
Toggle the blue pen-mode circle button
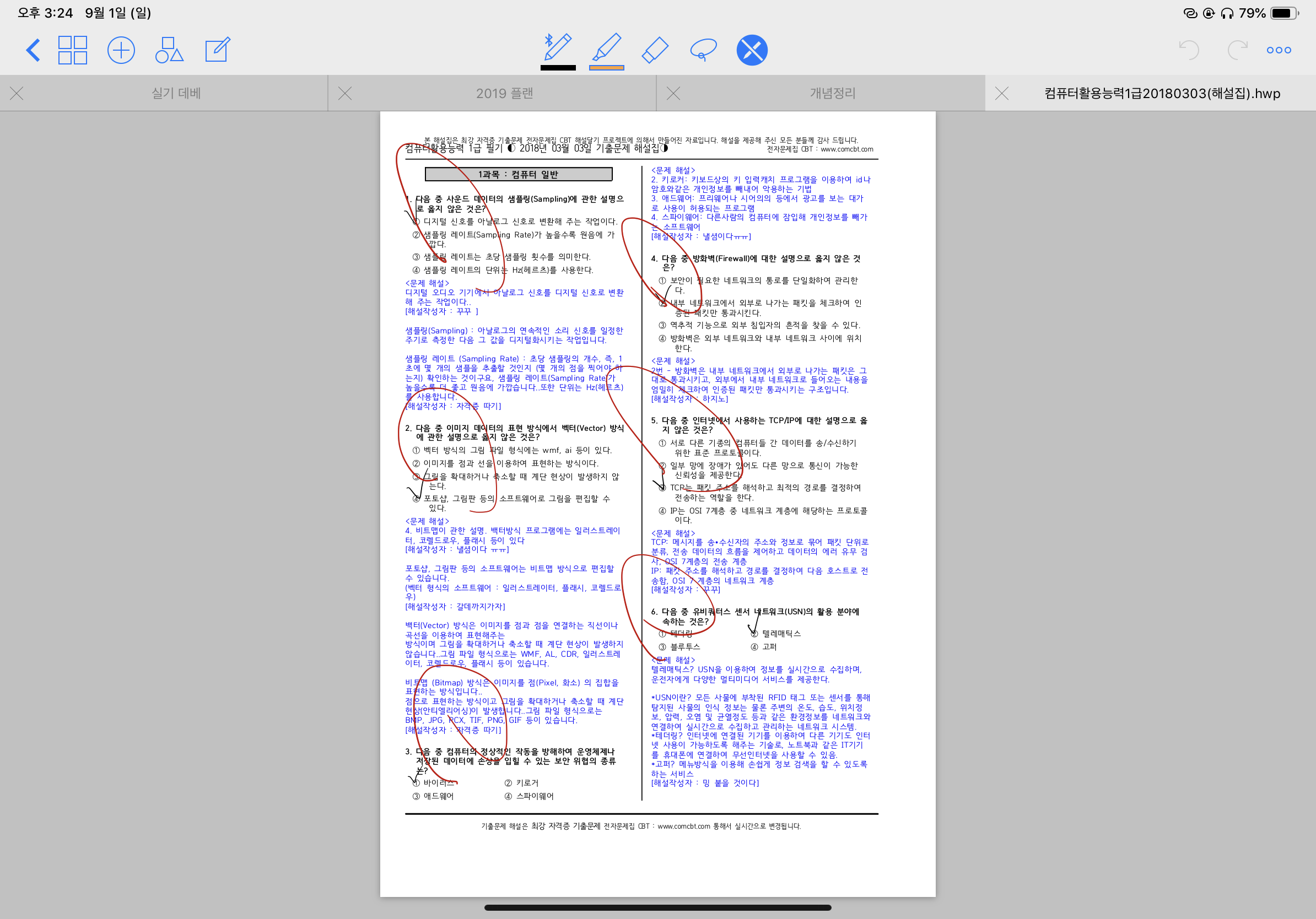(752, 50)
